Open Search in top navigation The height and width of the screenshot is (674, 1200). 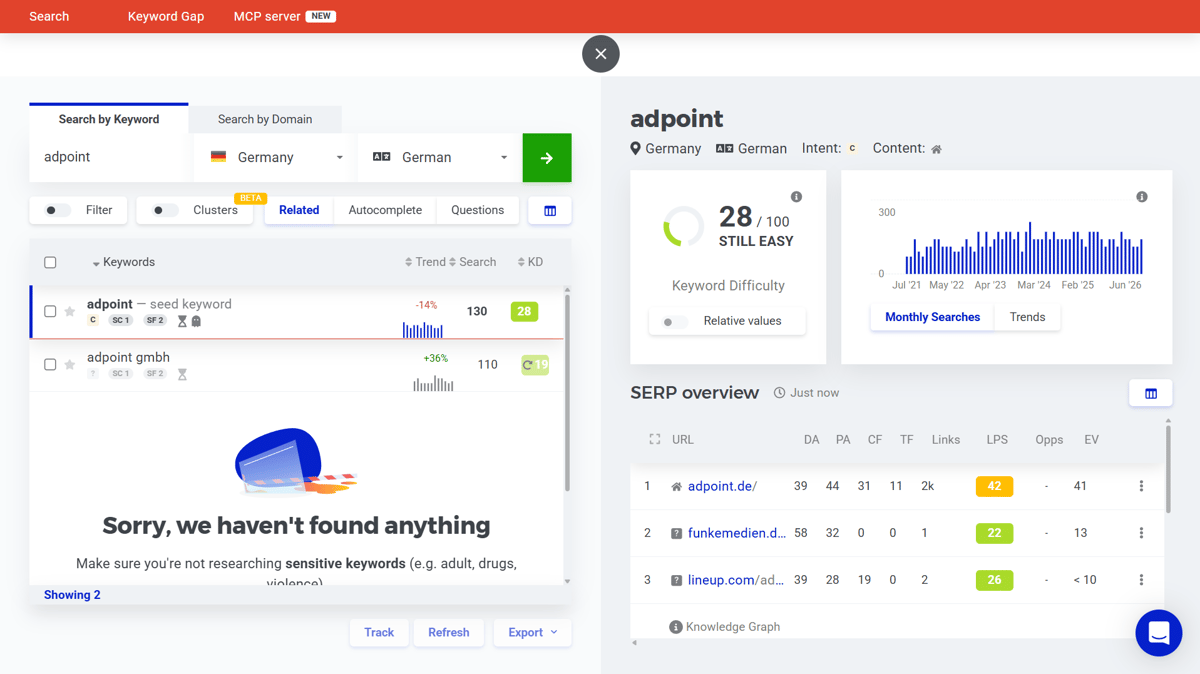click(49, 17)
